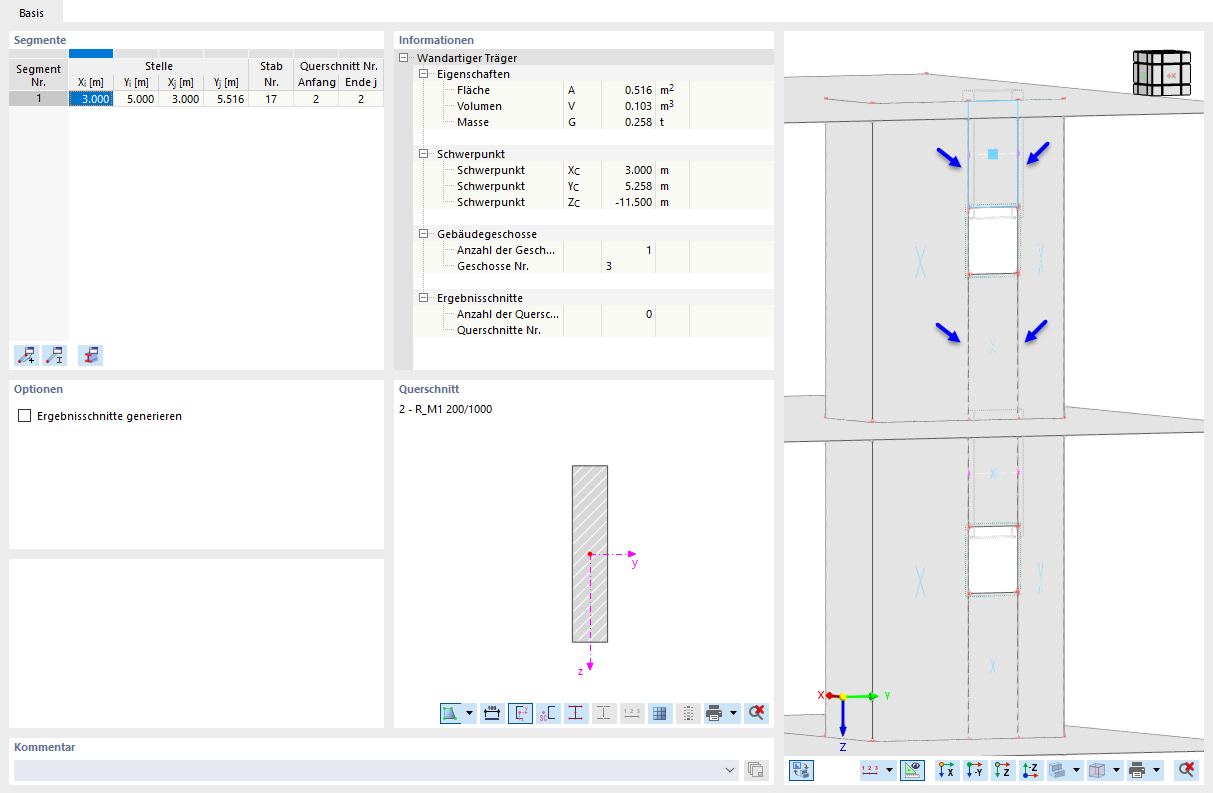The height and width of the screenshot is (793, 1213).
Task: Toggle the visibility triangle-eye icon
Action: point(912,770)
